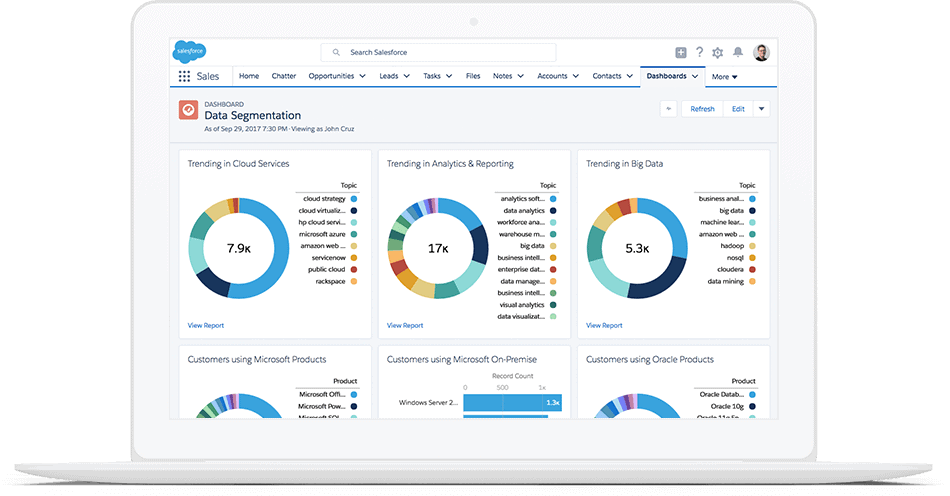Switch to the Accounts tab

click(x=553, y=76)
